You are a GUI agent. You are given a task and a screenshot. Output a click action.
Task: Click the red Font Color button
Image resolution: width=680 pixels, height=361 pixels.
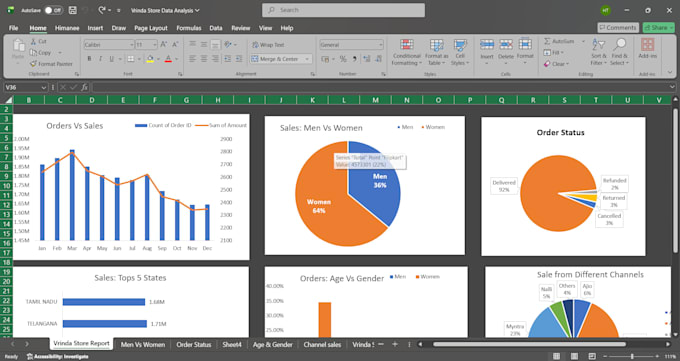168,59
